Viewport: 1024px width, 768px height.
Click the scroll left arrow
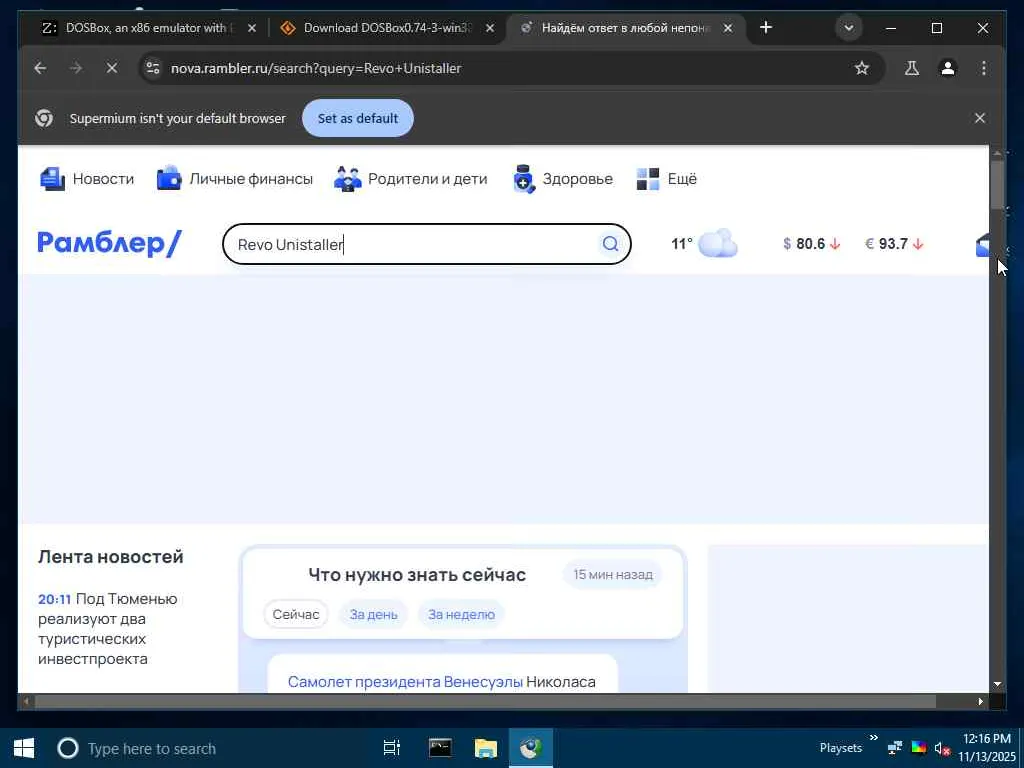tap(26, 701)
